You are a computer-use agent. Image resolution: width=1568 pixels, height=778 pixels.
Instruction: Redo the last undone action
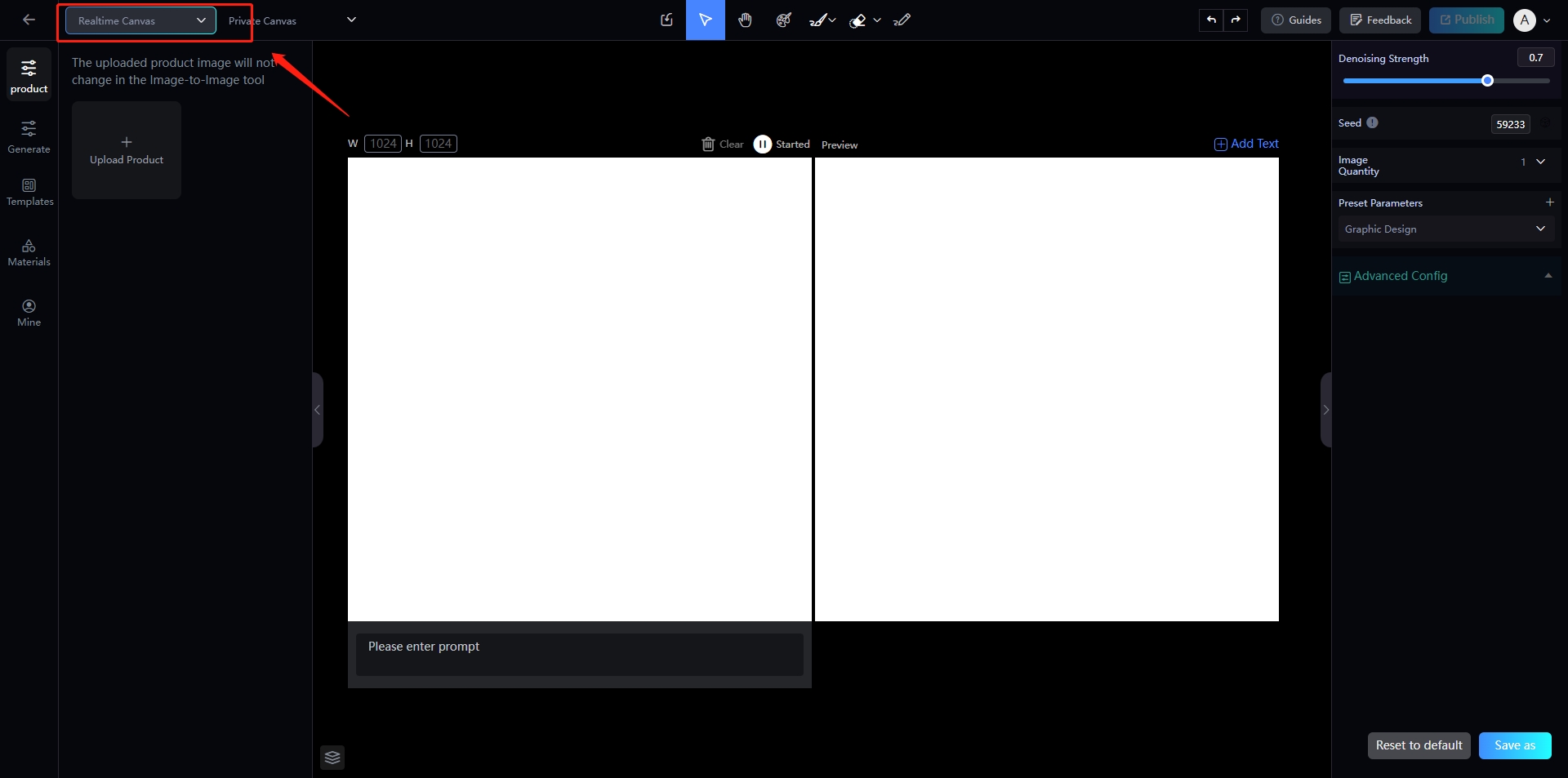(1236, 20)
